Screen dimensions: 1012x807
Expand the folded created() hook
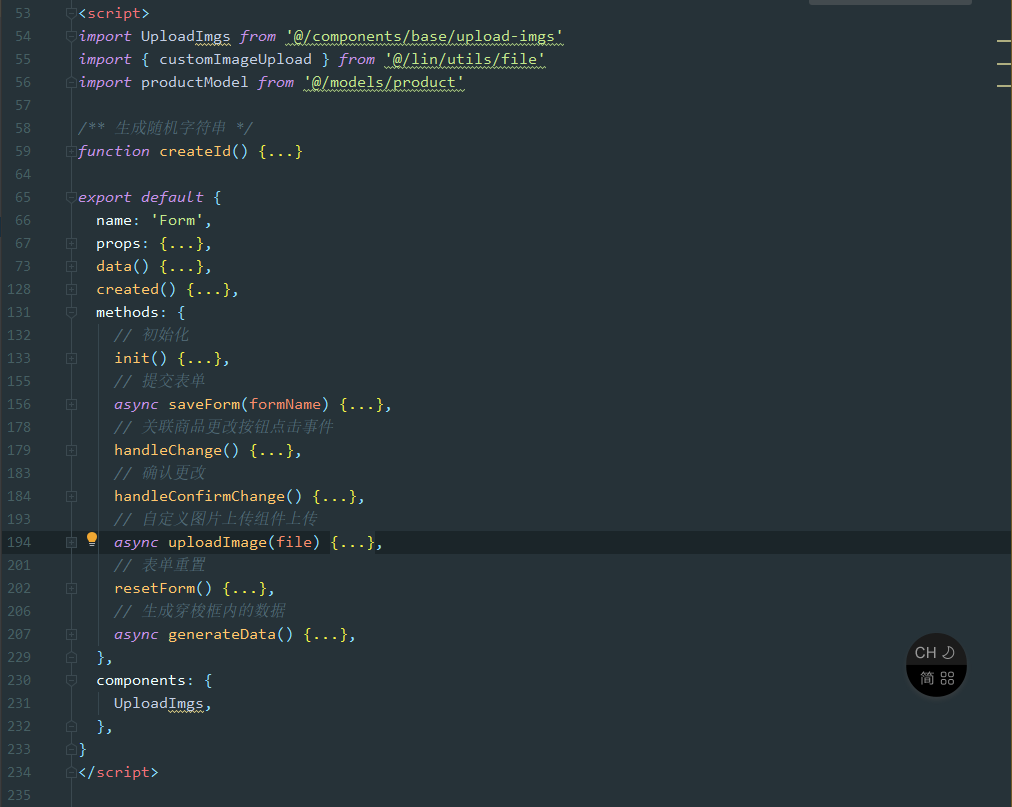71,290
